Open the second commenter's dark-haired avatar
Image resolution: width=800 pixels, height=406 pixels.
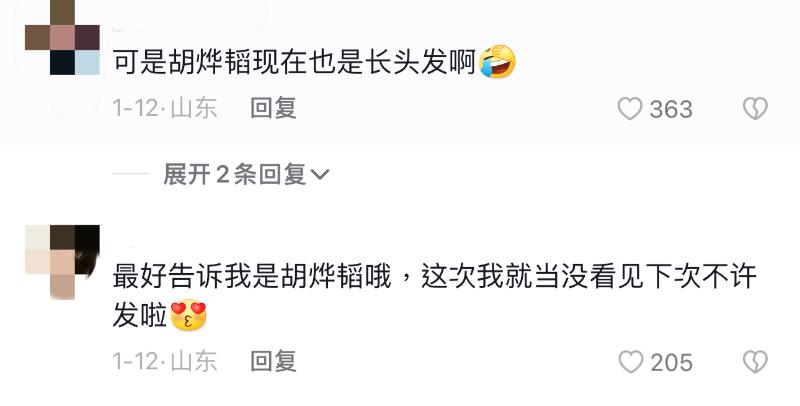point(62,262)
